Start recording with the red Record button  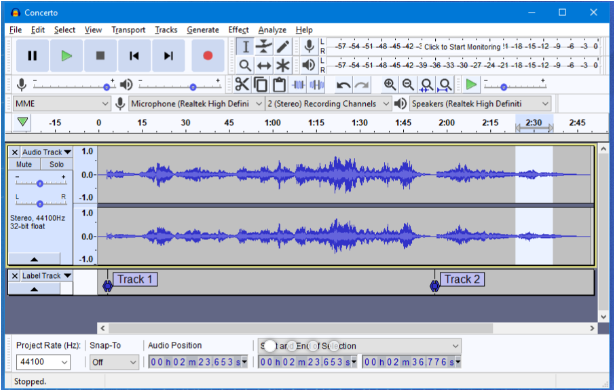208,56
